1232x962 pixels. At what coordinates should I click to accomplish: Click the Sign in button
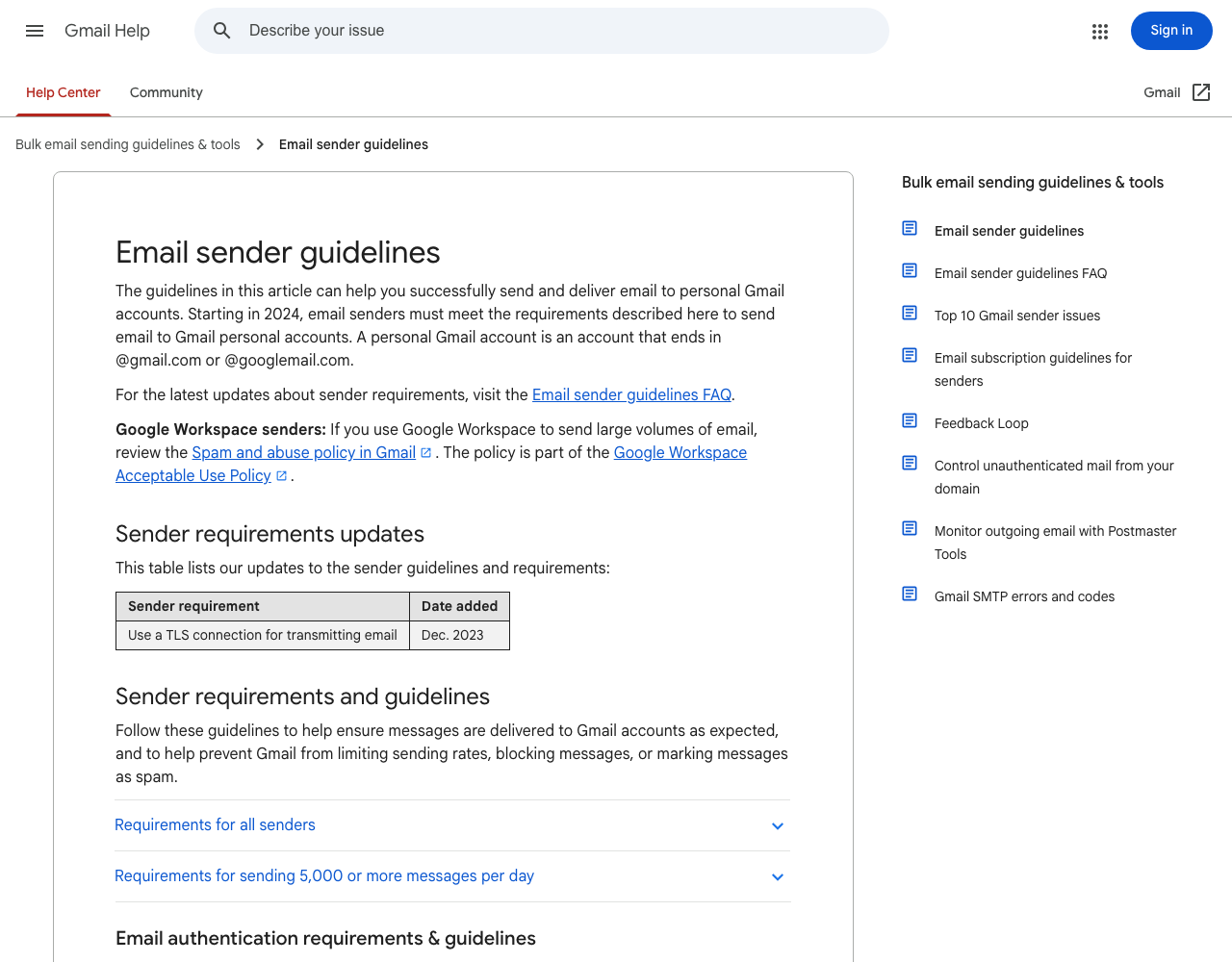[1171, 31]
